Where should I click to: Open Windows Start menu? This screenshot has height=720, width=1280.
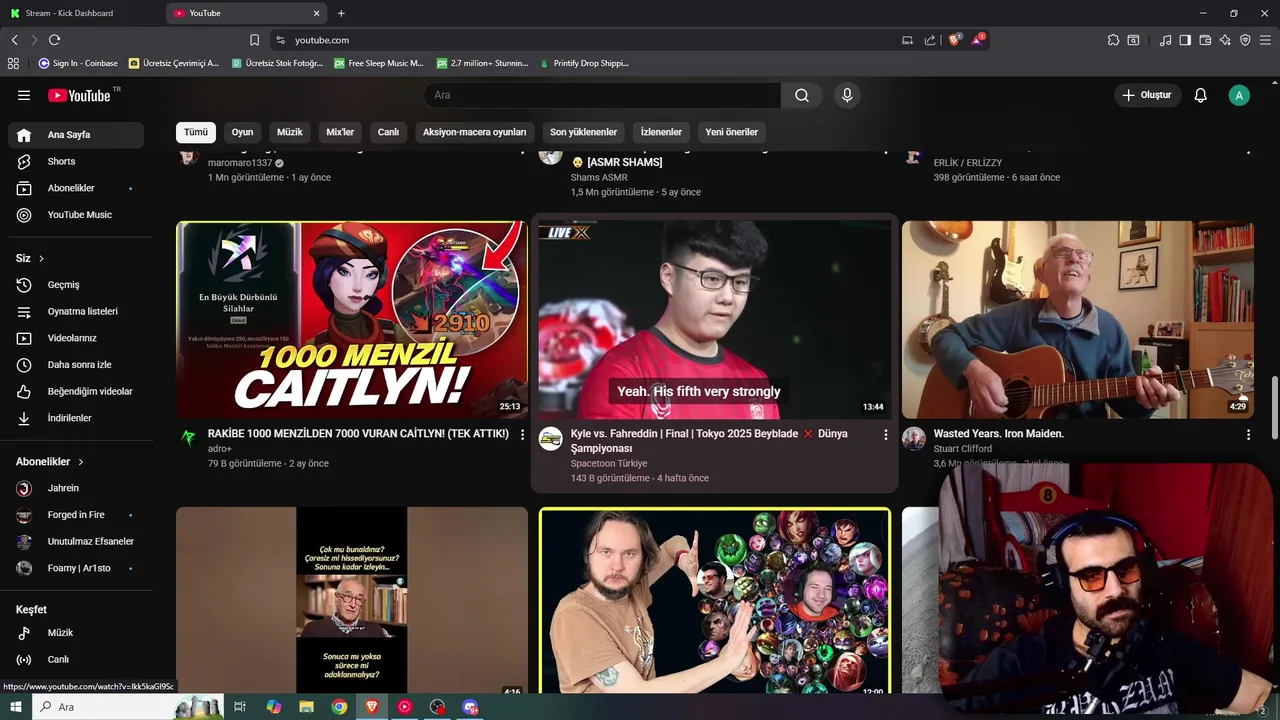click(16, 707)
